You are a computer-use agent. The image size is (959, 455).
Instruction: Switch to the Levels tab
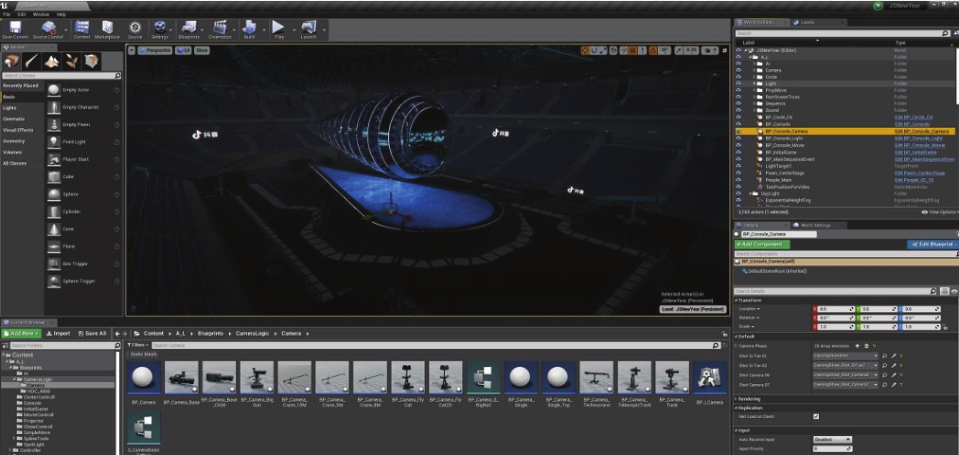click(808, 21)
